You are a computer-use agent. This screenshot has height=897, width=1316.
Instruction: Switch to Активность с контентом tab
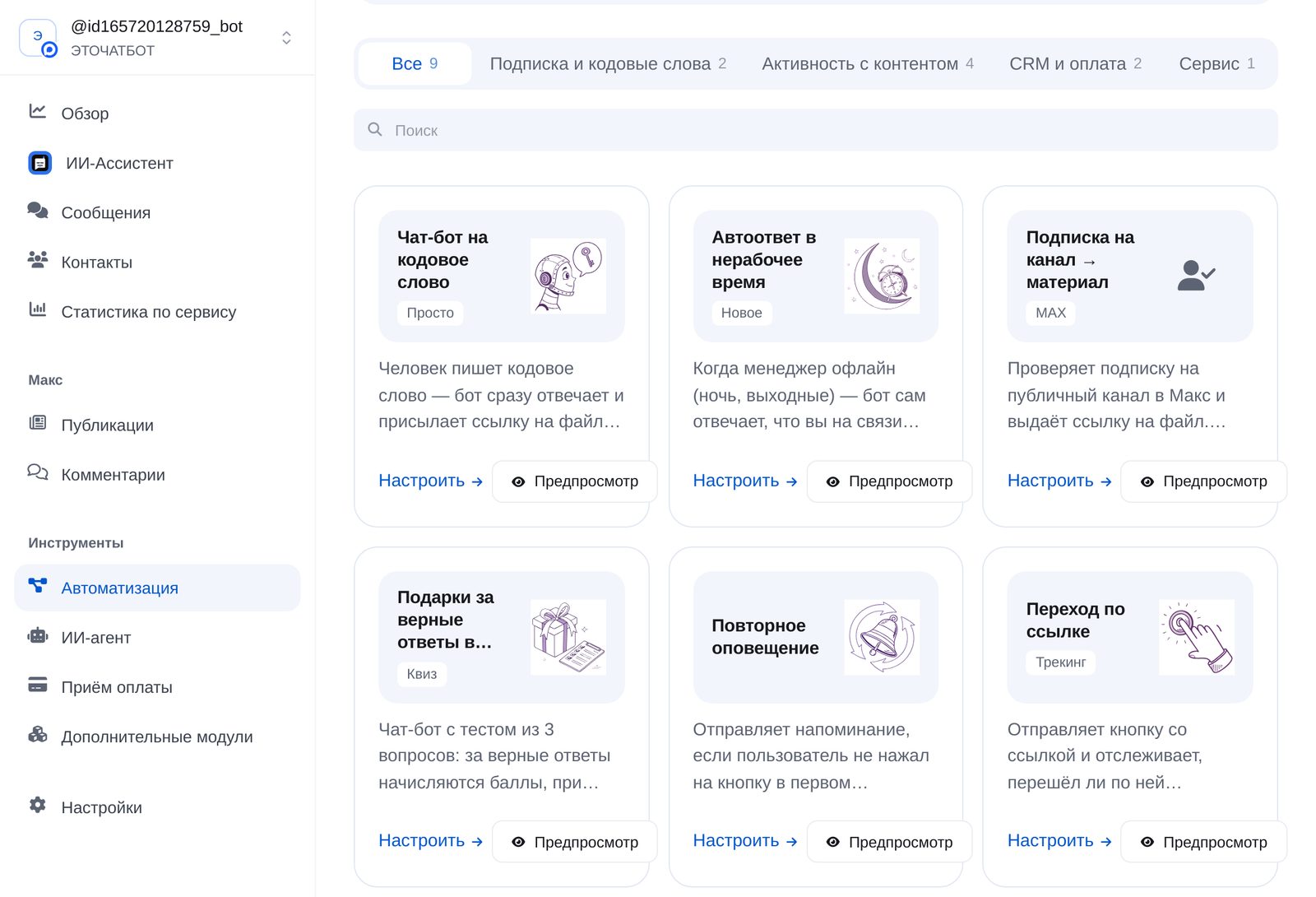pos(868,63)
